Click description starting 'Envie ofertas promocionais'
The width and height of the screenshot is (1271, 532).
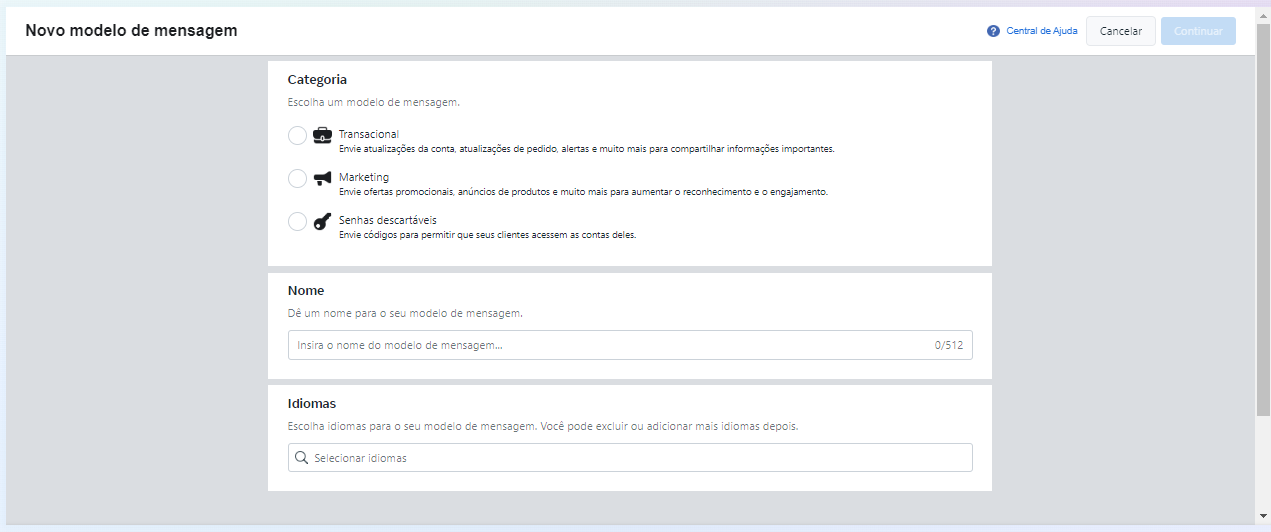(584, 192)
